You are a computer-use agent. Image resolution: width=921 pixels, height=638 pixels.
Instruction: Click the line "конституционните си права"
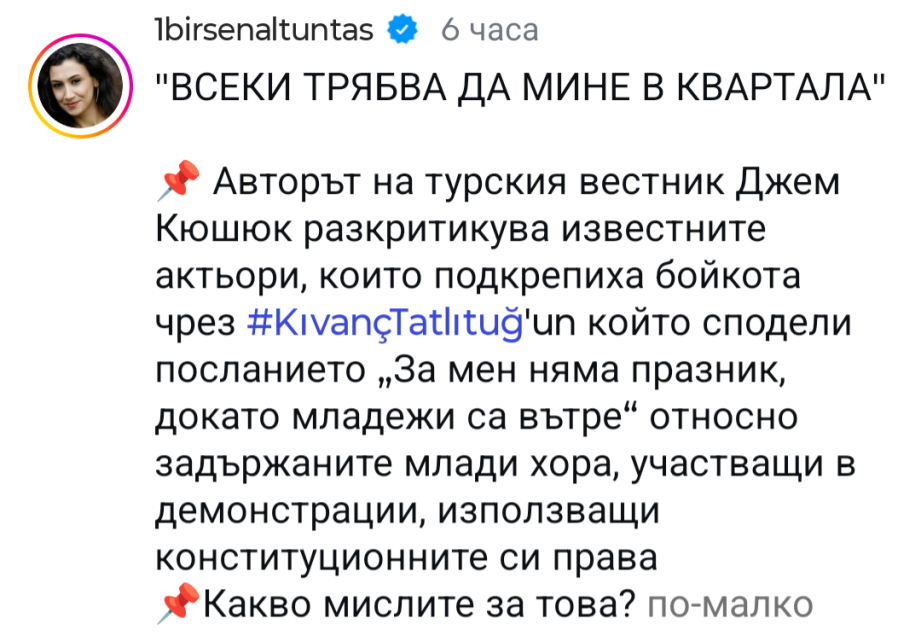[406, 557]
